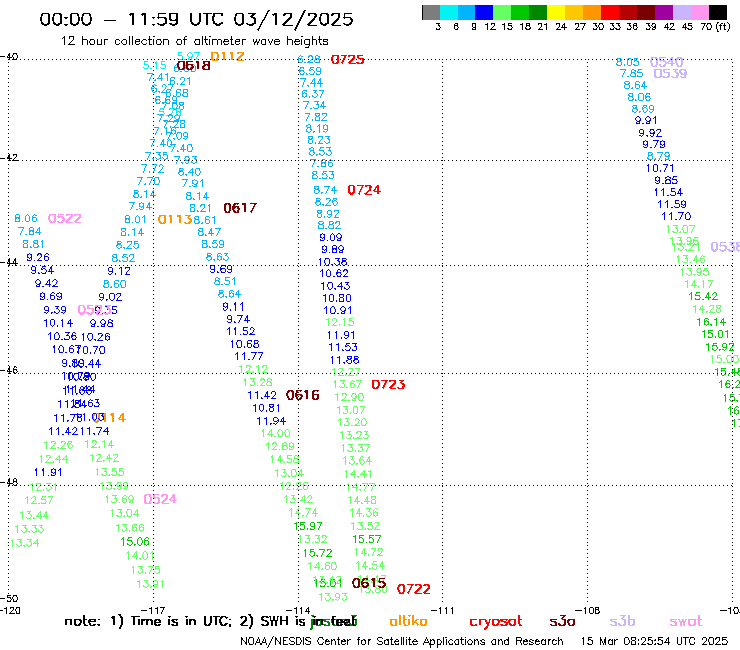Click the wave height value 15.57
740x650 pixels.
[367, 539]
